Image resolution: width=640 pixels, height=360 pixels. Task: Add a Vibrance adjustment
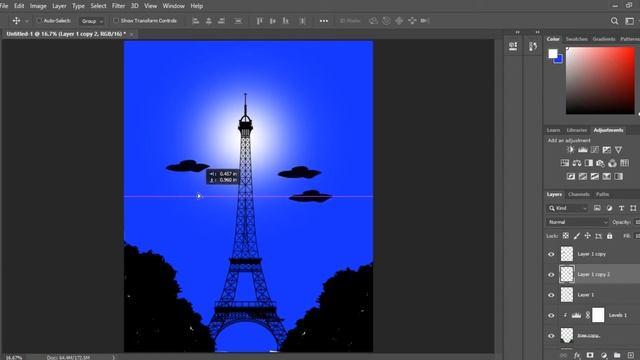pos(618,150)
